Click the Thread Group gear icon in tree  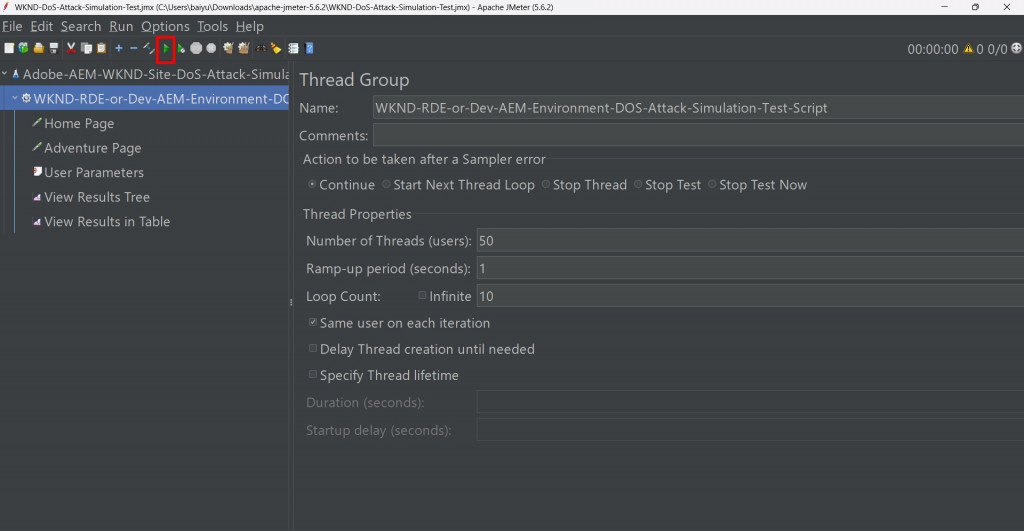(26, 98)
